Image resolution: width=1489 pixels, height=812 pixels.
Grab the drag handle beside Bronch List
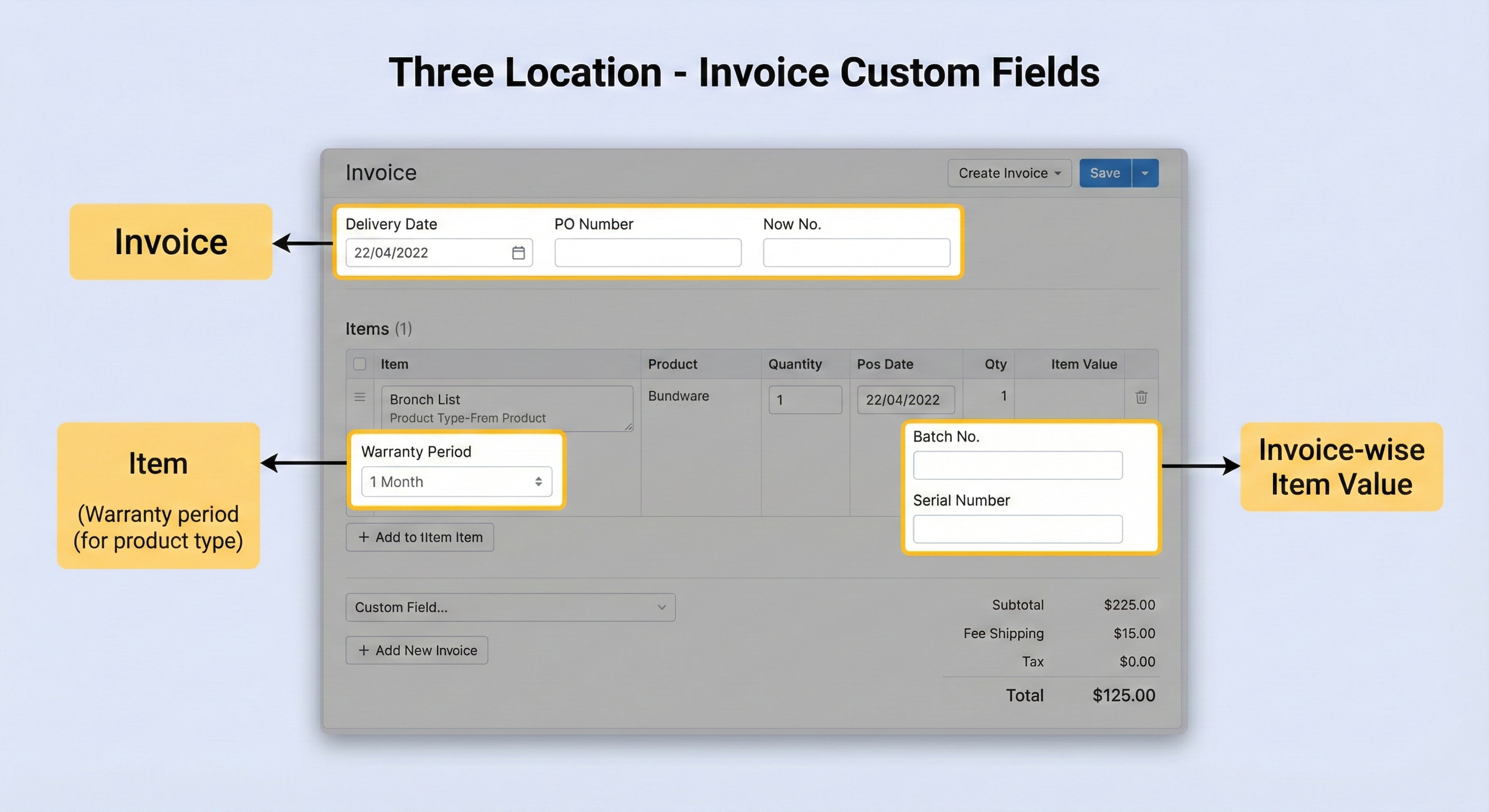[x=360, y=397]
